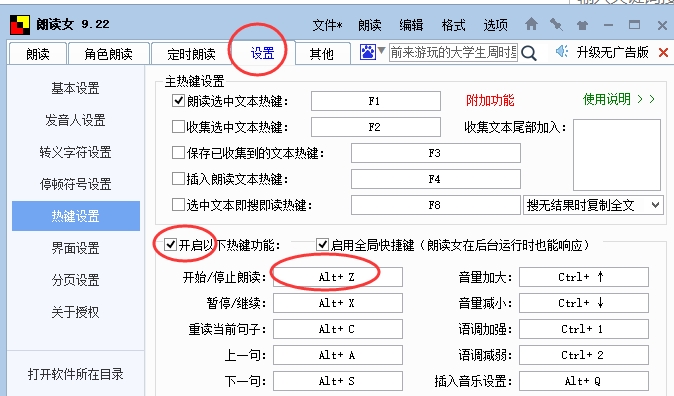
Task: Toggle 启用全局快捷键 checkbox
Action: click(322, 245)
